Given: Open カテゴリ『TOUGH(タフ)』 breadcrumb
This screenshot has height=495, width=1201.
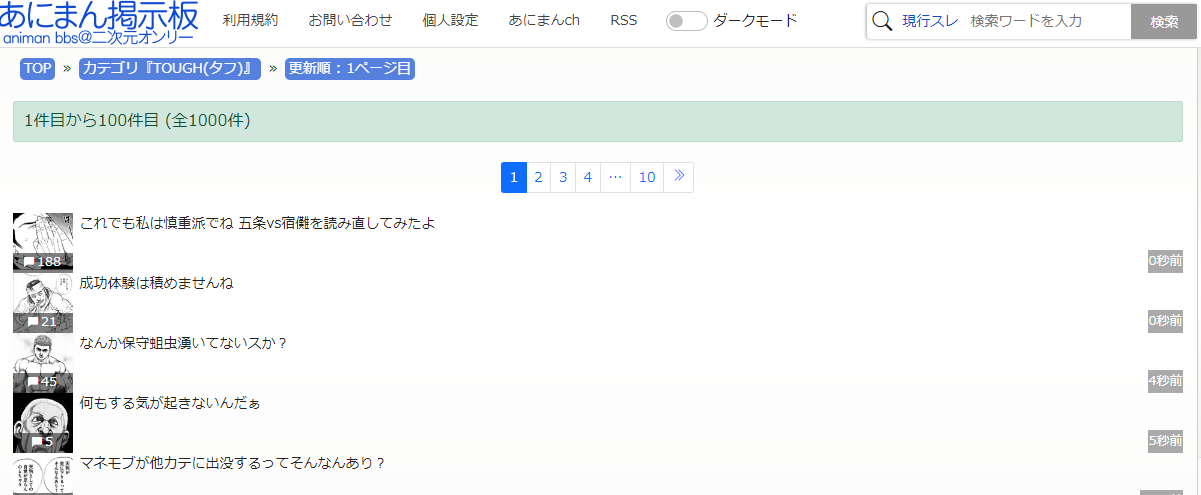Looking at the screenshot, I should click(x=170, y=69).
